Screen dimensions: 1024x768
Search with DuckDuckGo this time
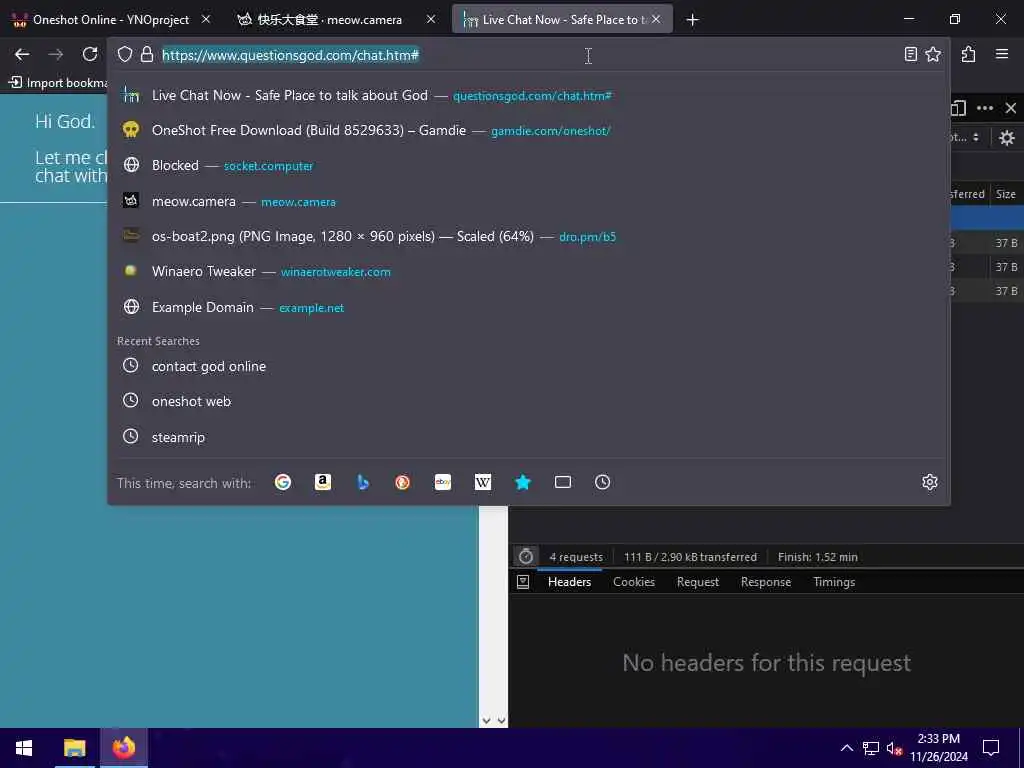pos(403,483)
